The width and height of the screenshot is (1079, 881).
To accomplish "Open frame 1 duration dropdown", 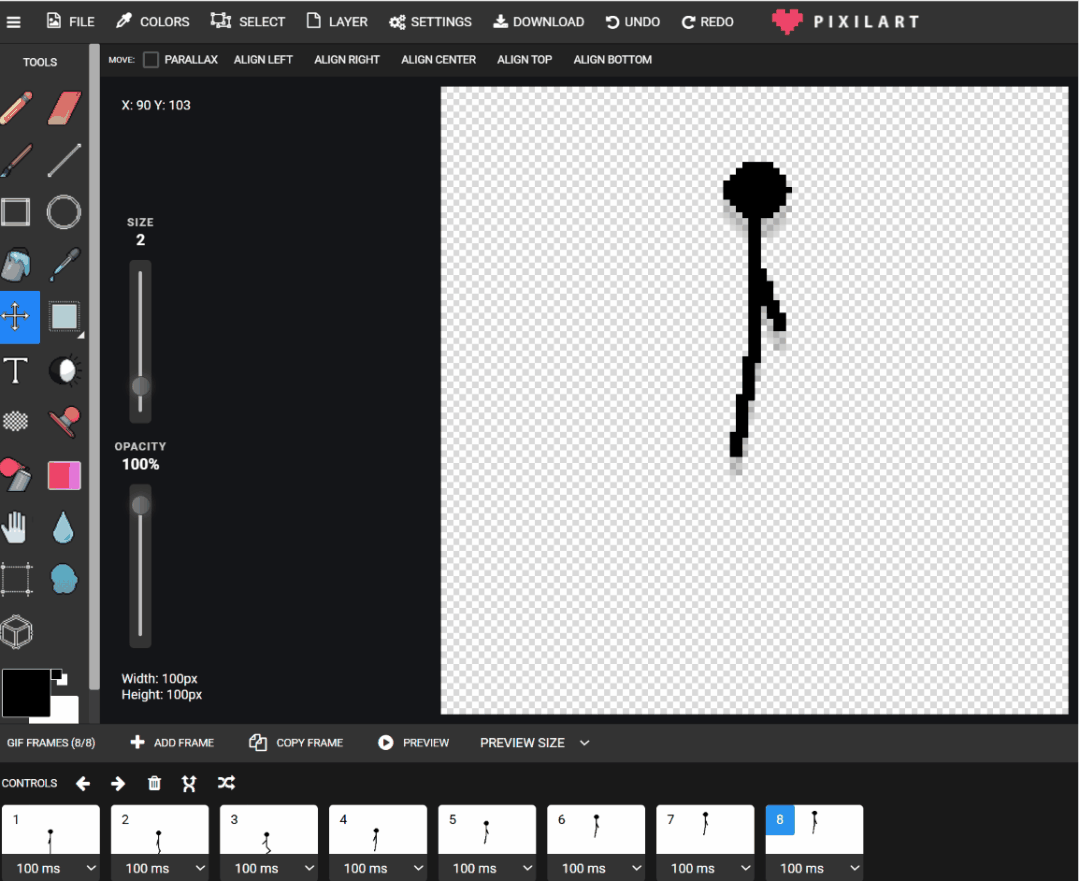I will point(51,869).
